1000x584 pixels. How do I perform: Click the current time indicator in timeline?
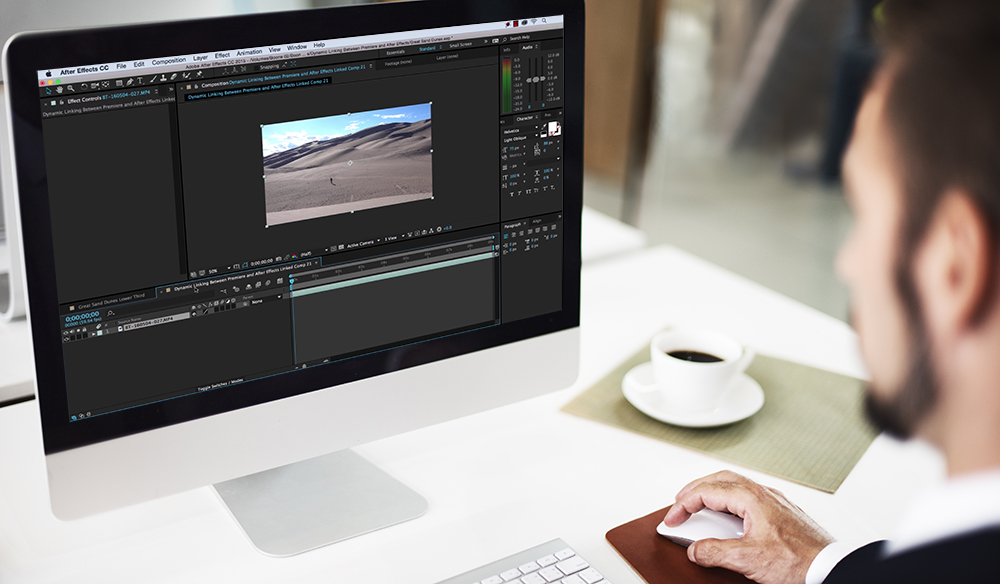point(291,281)
